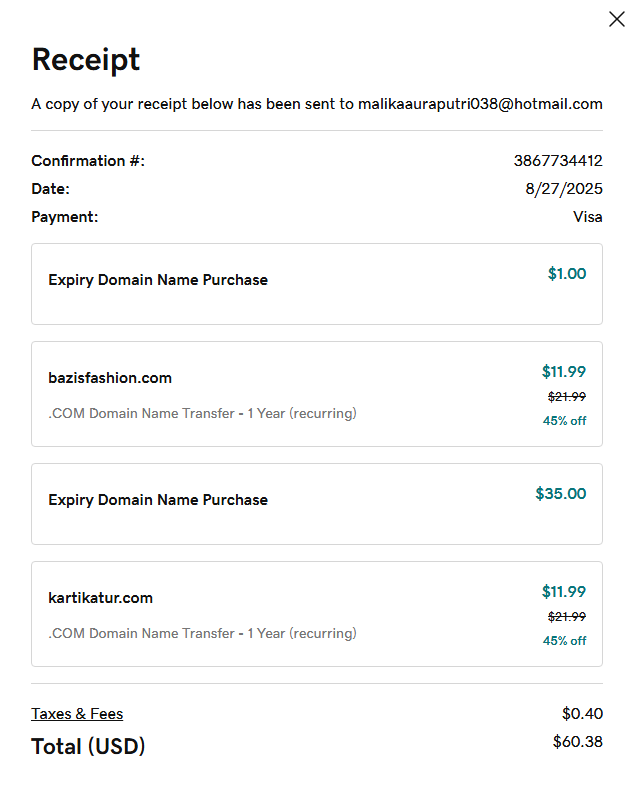Click the Receipt heading
This screenshot has height=794, width=633.
pos(86,60)
